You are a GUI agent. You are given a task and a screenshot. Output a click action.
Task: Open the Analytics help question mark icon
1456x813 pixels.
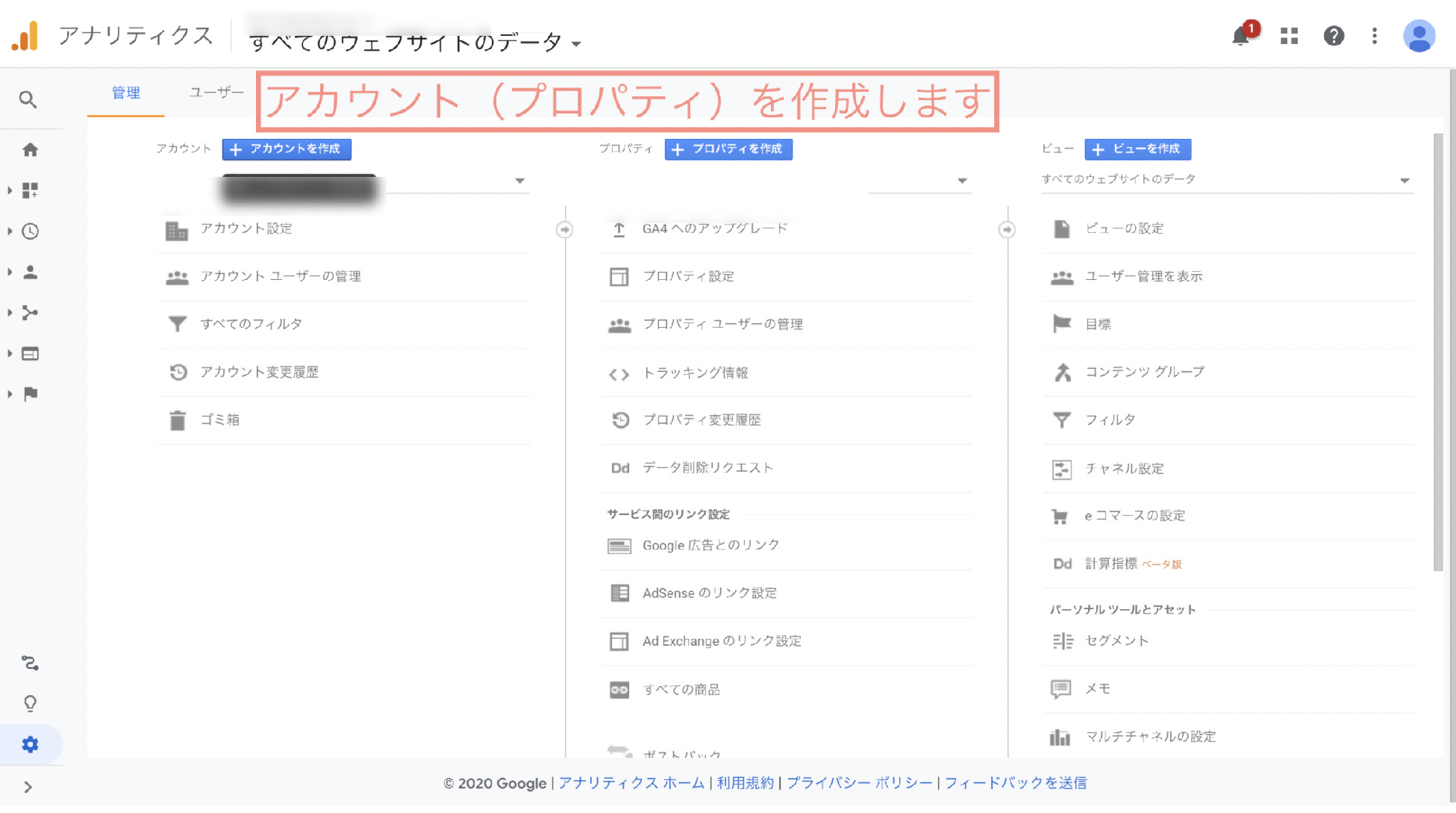click(x=1334, y=36)
